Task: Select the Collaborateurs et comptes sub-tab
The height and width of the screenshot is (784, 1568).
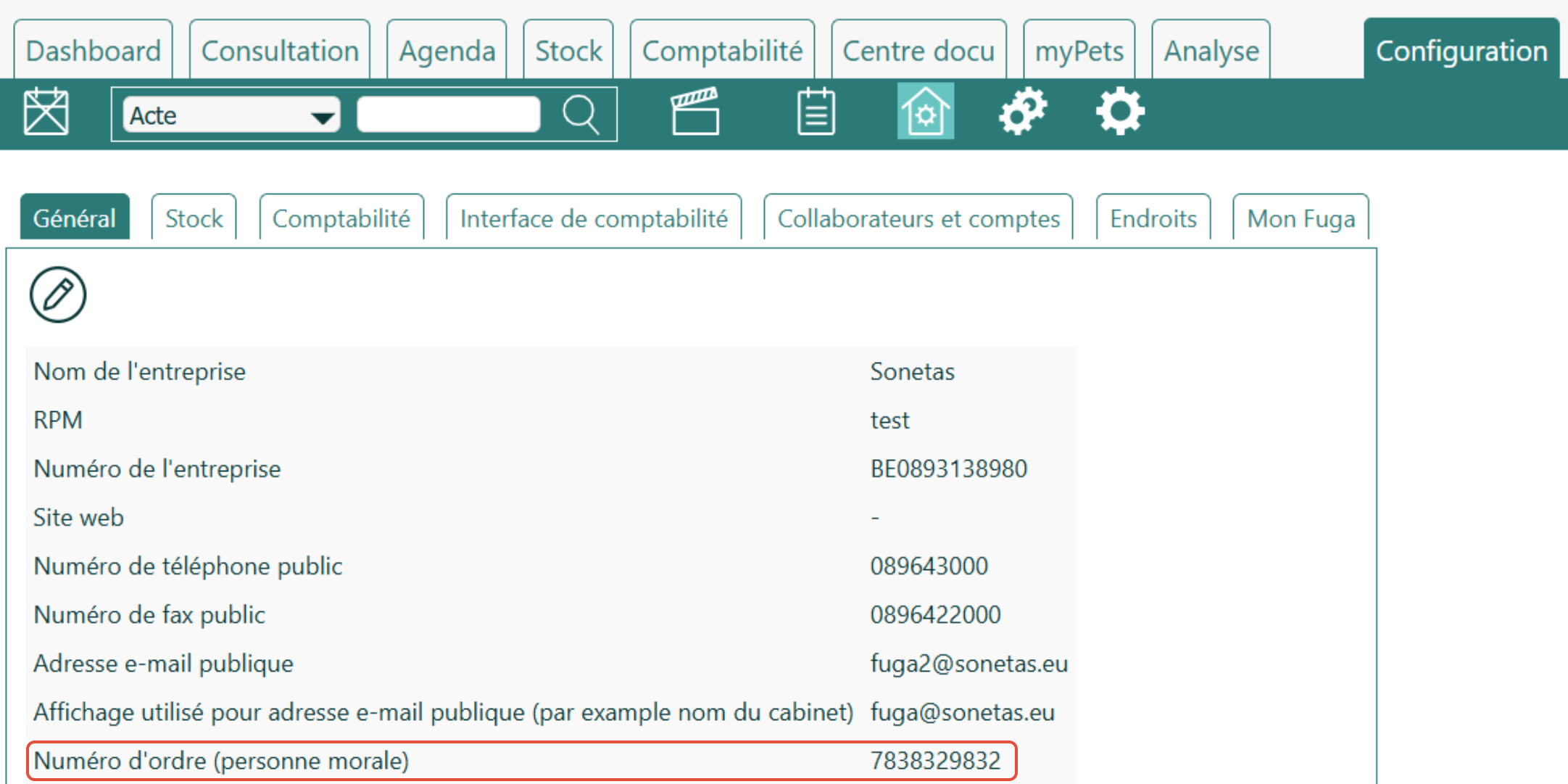Action: click(918, 218)
